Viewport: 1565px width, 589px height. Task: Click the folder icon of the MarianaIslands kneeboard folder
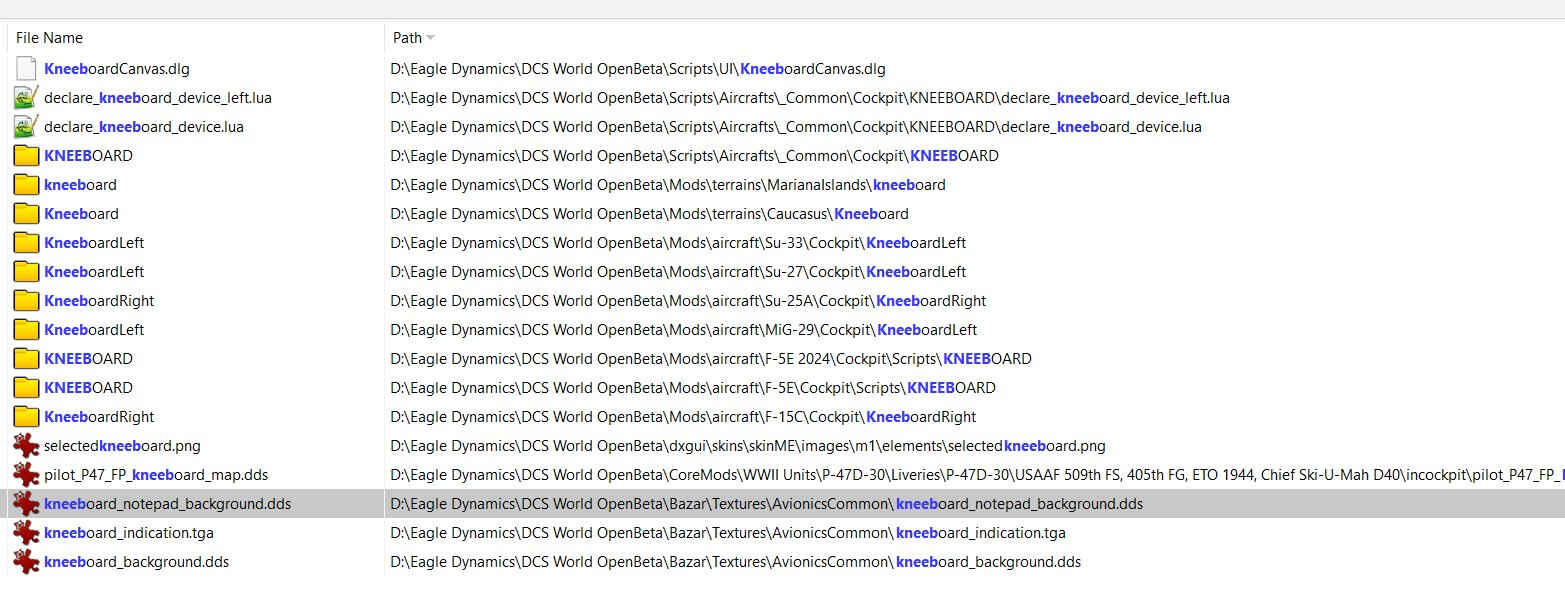point(27,185)
